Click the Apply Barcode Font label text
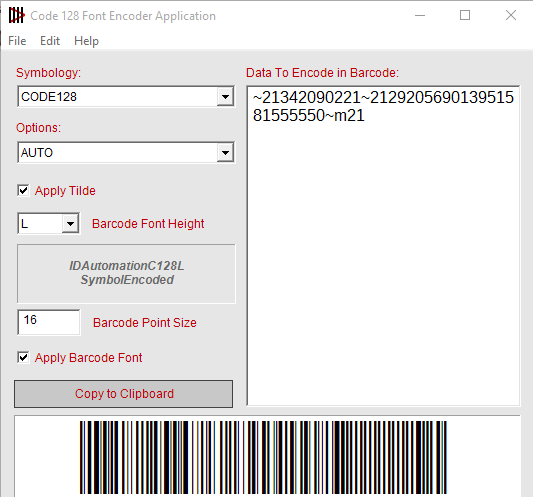 point(88,358)
